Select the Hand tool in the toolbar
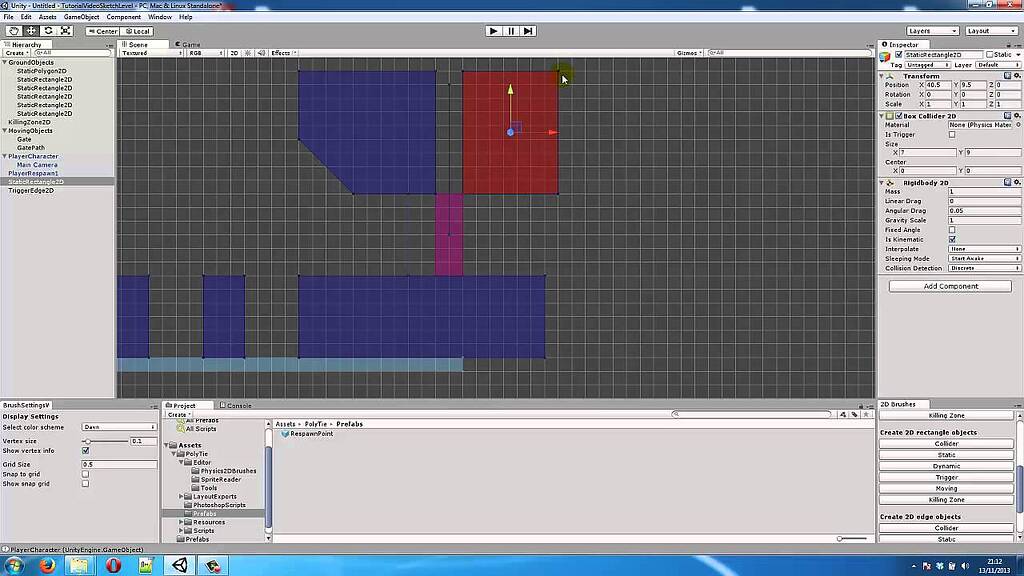Screen dimensions: 1024x576 pos(15,31)
